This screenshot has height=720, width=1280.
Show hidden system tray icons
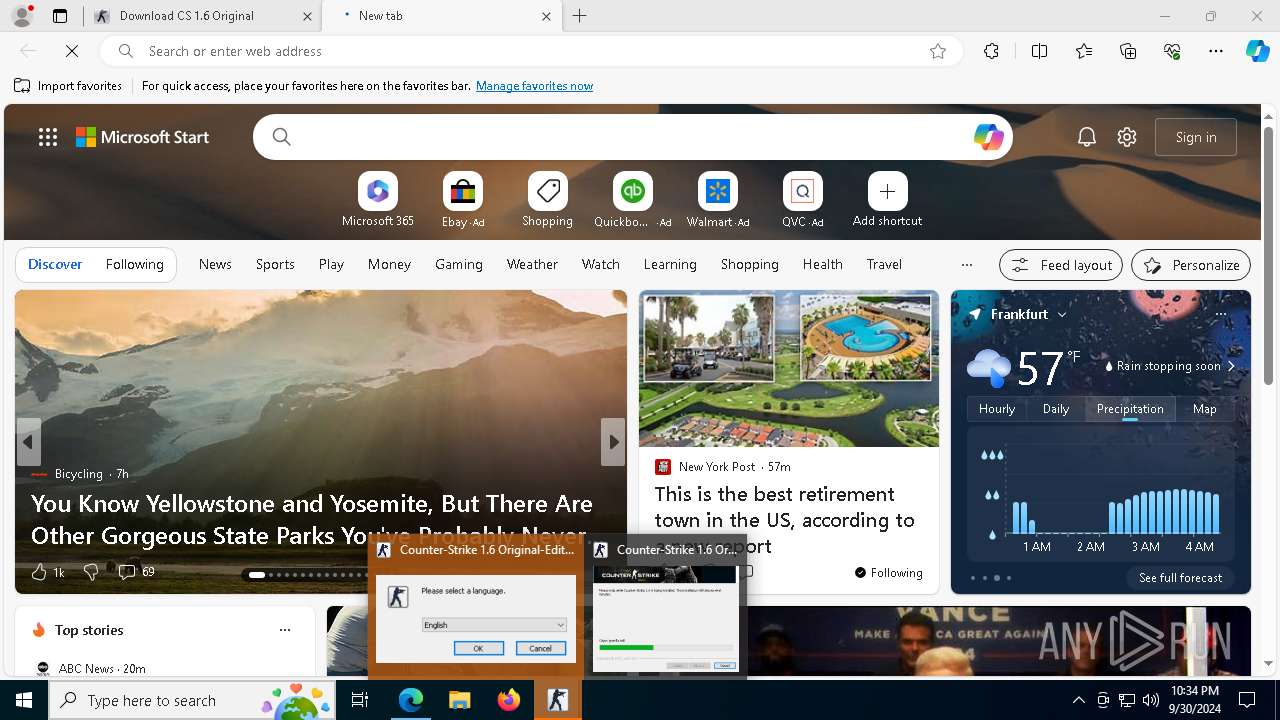click(1078, 700)
